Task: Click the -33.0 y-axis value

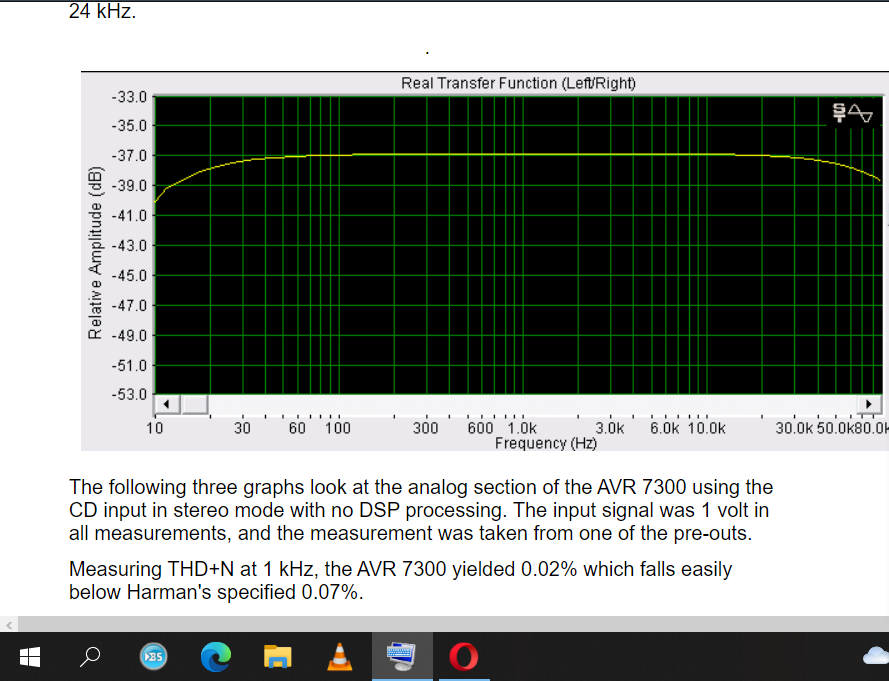Action: coord(129,97)
